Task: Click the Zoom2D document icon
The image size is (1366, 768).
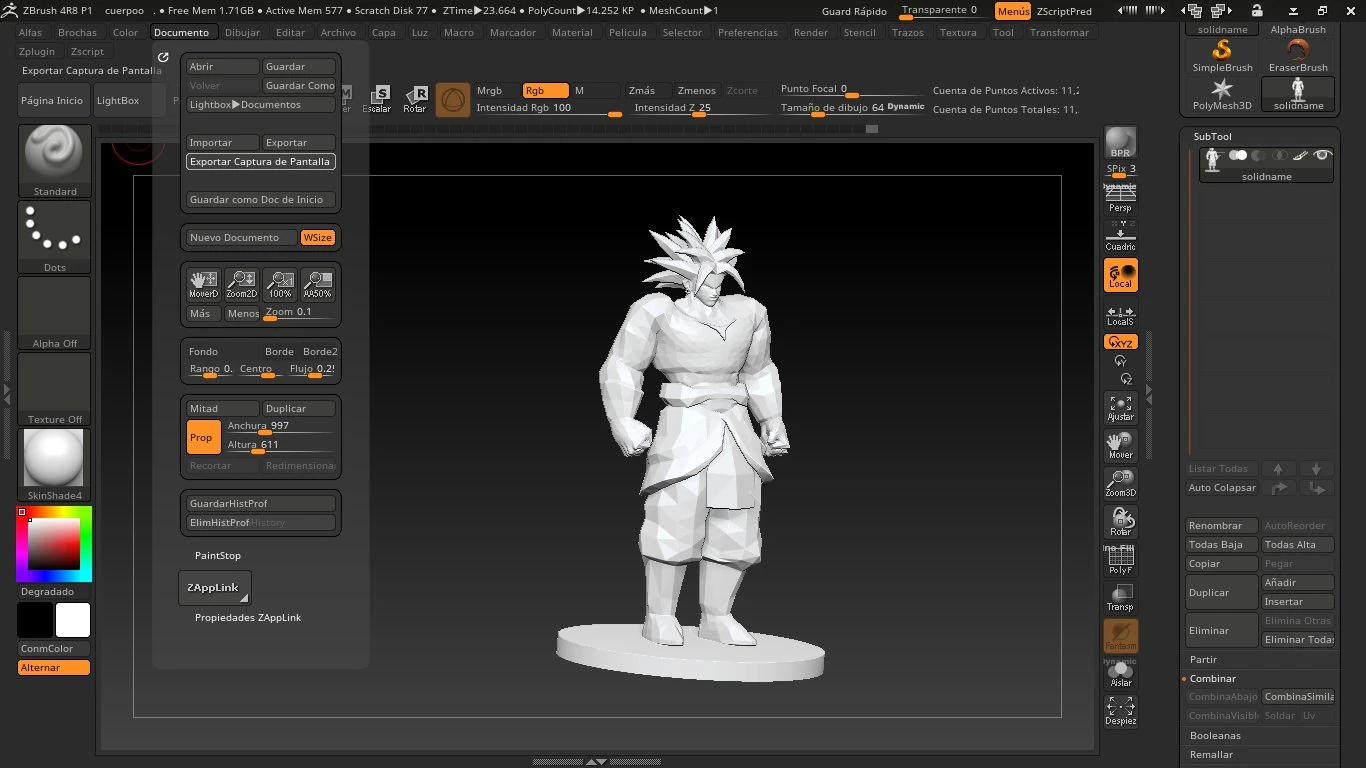Action: (241, 285)
